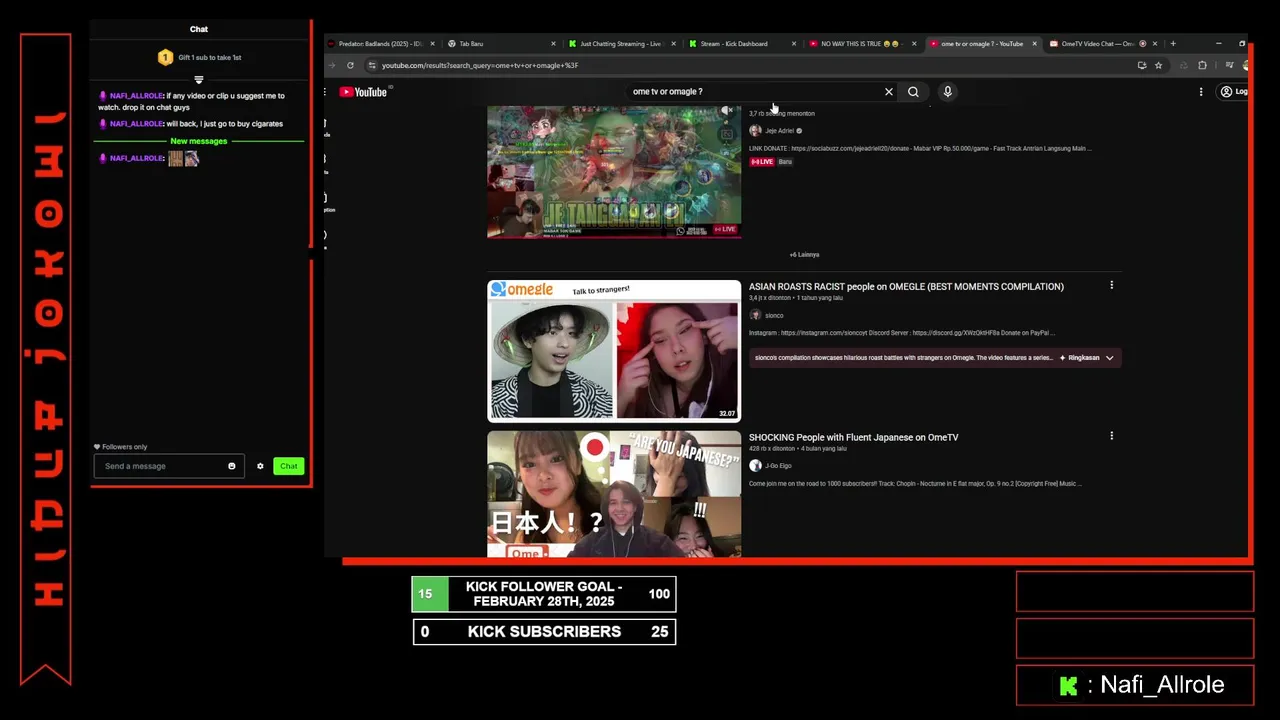Start voice search with the microphone icon
The height and width of the screenshot is (720, 1280).
pyautogui.click(x=947, y=92)
